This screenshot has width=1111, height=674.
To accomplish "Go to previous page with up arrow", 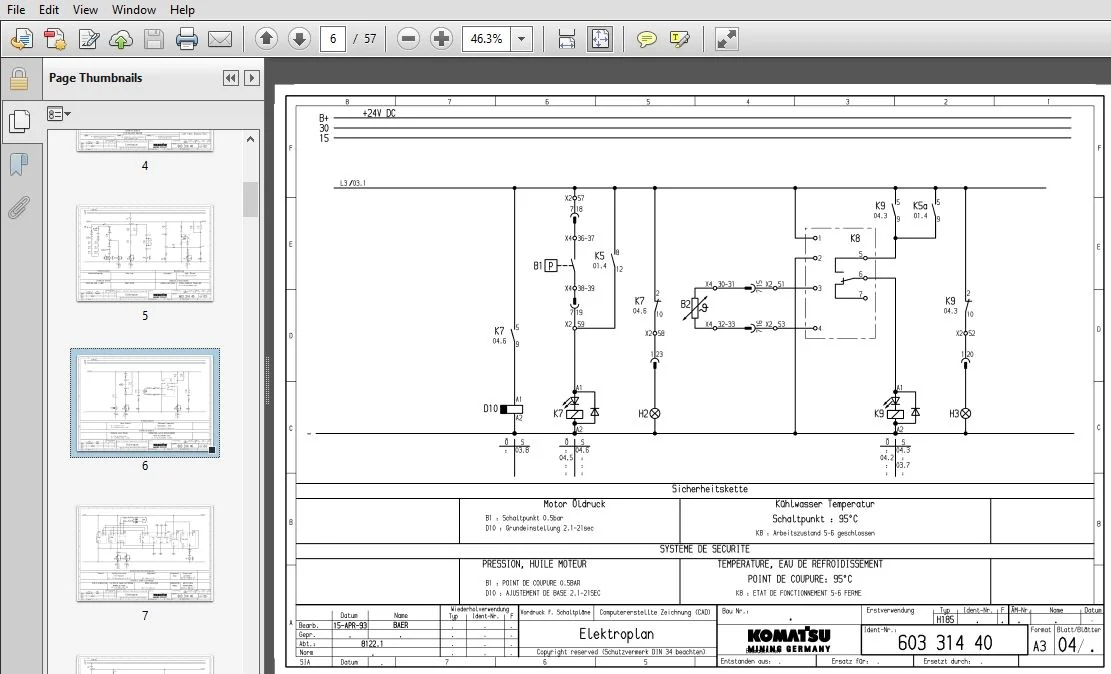I will pos(266,39).
